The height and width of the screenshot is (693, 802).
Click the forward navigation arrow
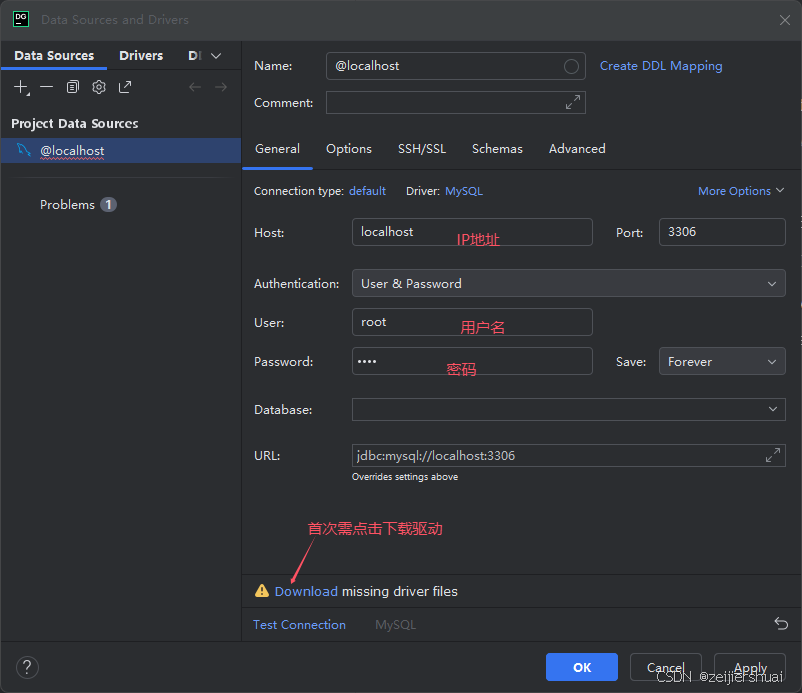click(x=221, y=87)
